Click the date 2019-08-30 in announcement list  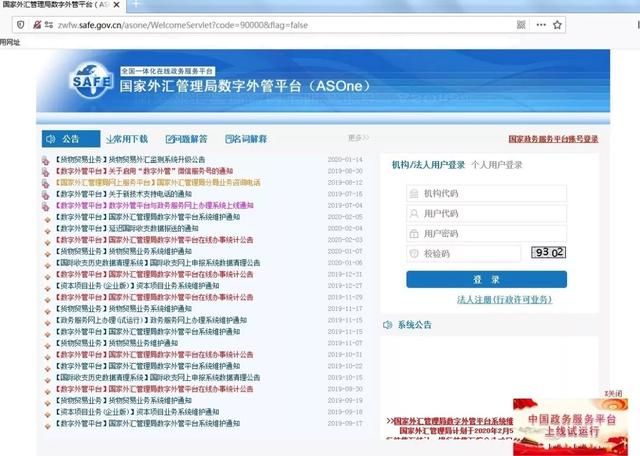345,171
